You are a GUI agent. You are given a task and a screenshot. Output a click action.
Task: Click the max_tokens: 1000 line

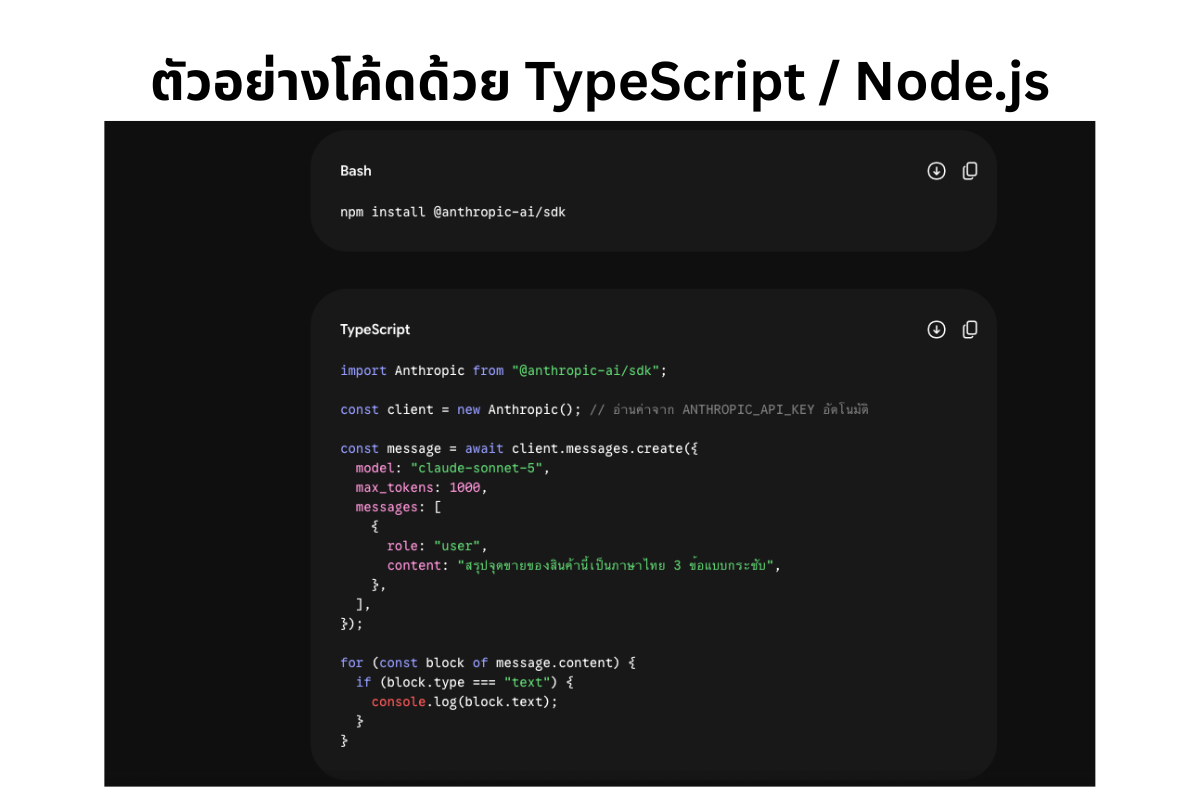click(x=421, y=488)
